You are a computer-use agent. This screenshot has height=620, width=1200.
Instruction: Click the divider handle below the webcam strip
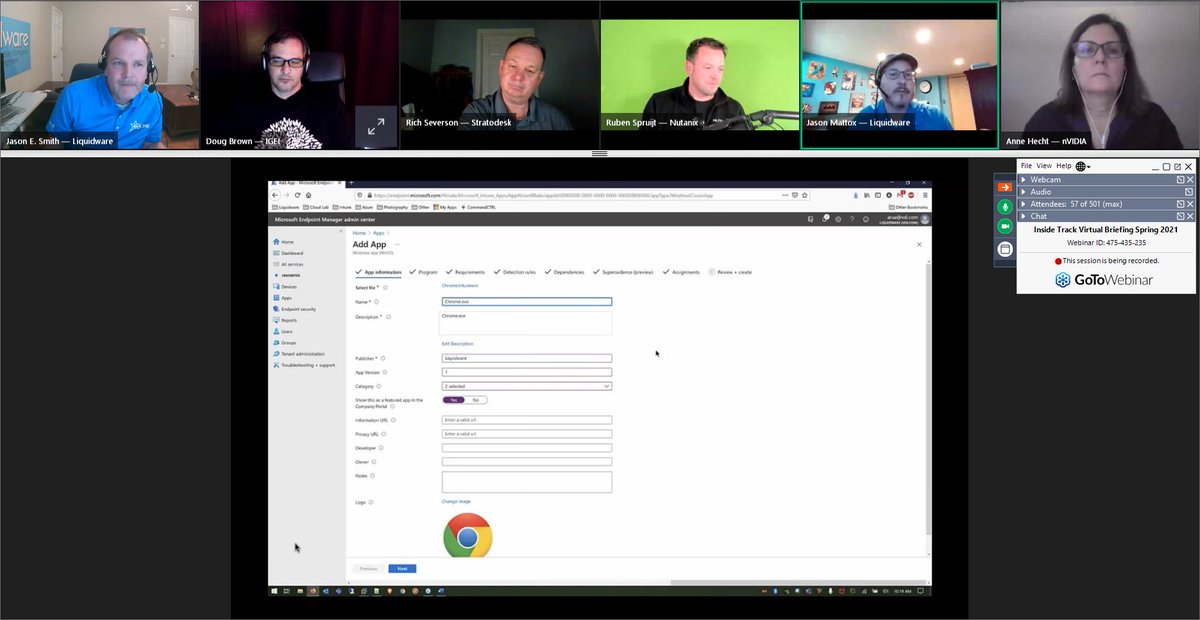click(x=600, y=154)
